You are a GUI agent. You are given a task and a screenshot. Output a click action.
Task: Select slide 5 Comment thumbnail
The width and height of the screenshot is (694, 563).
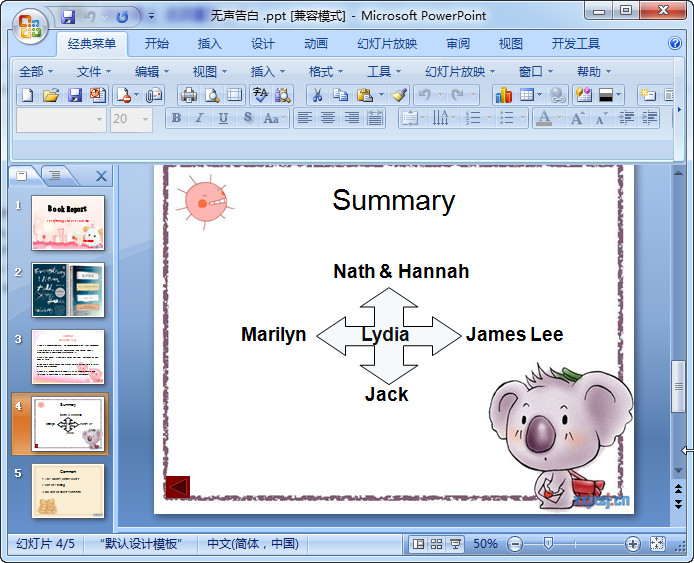pos(68,491)
